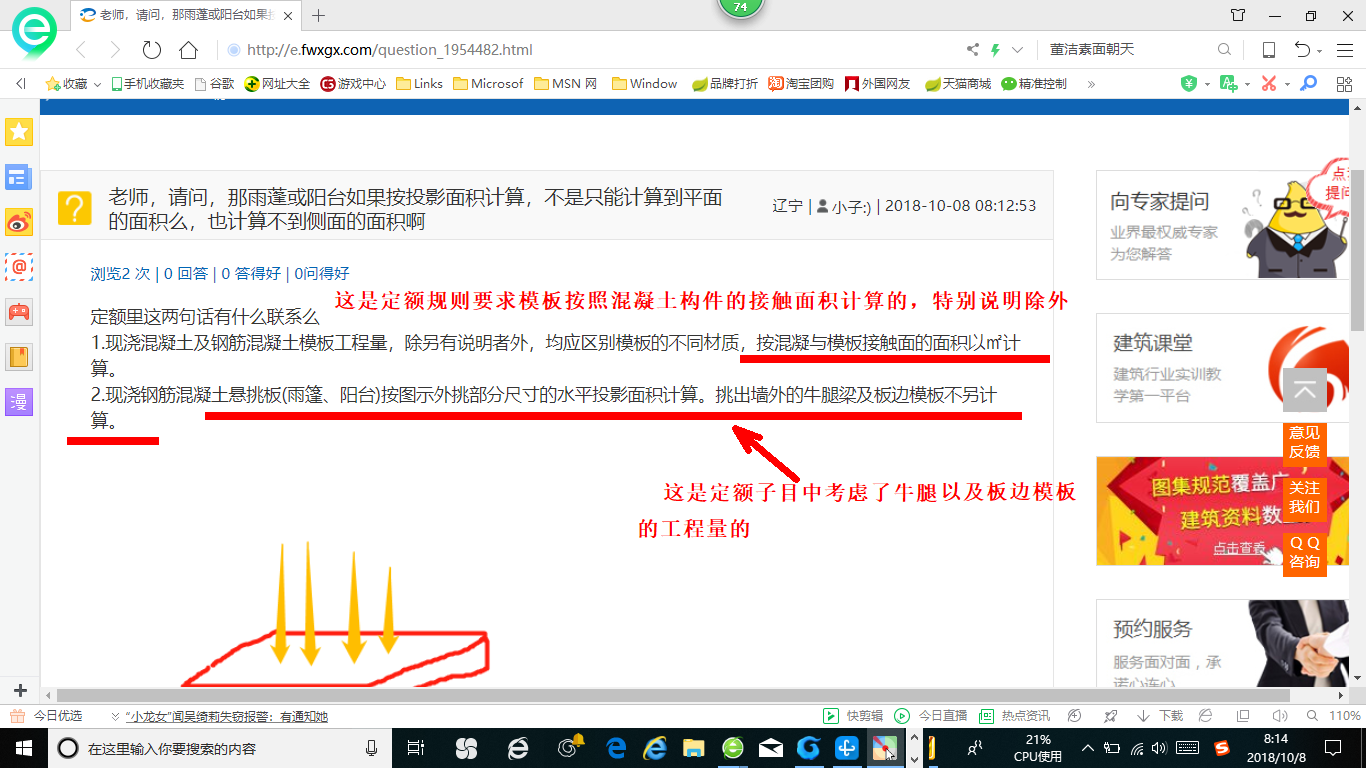
Task: Add sidebar app with plus icon
Action: [20, 690]
